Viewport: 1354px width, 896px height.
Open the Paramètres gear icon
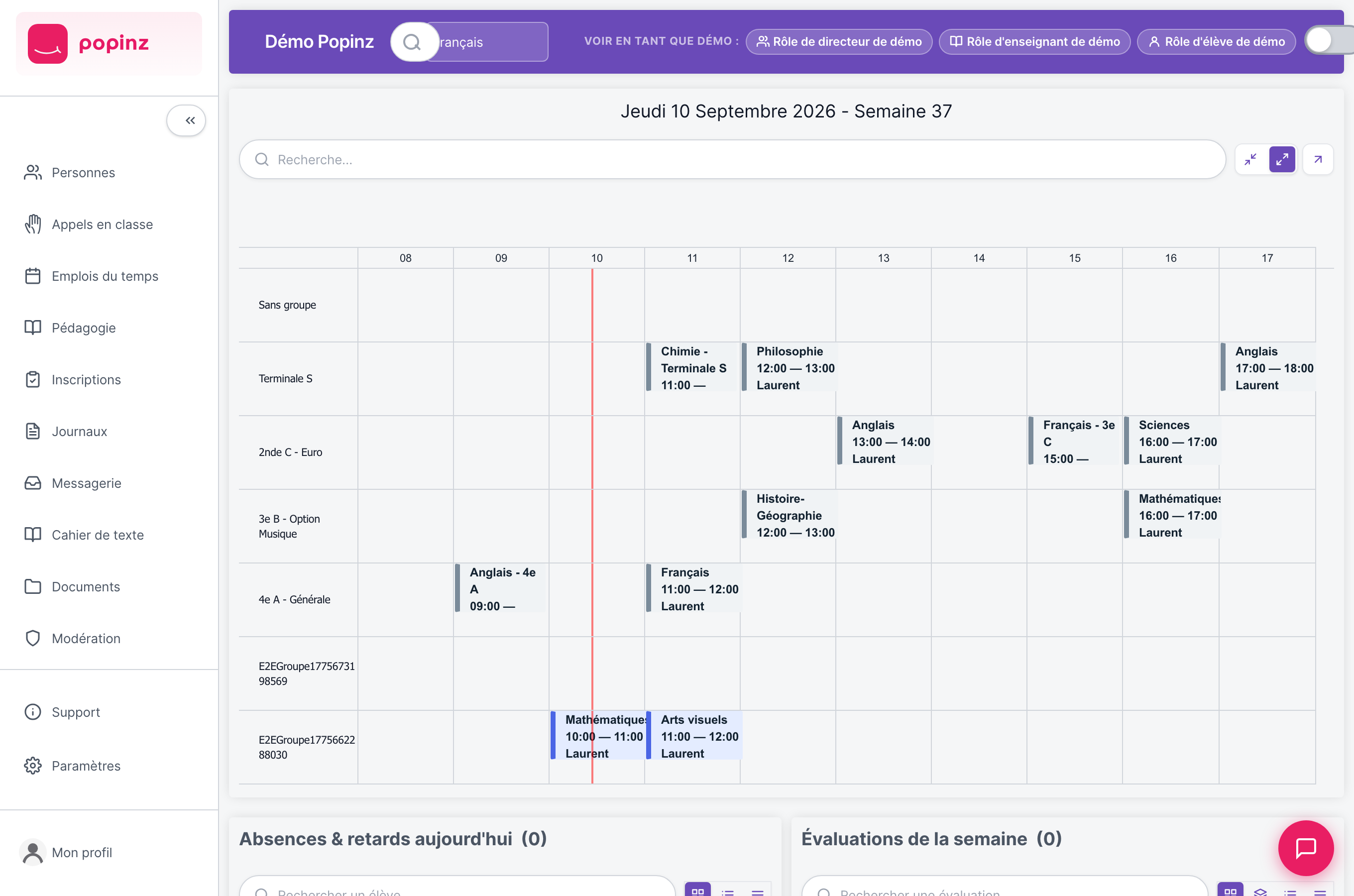click(x=32, y=766)
